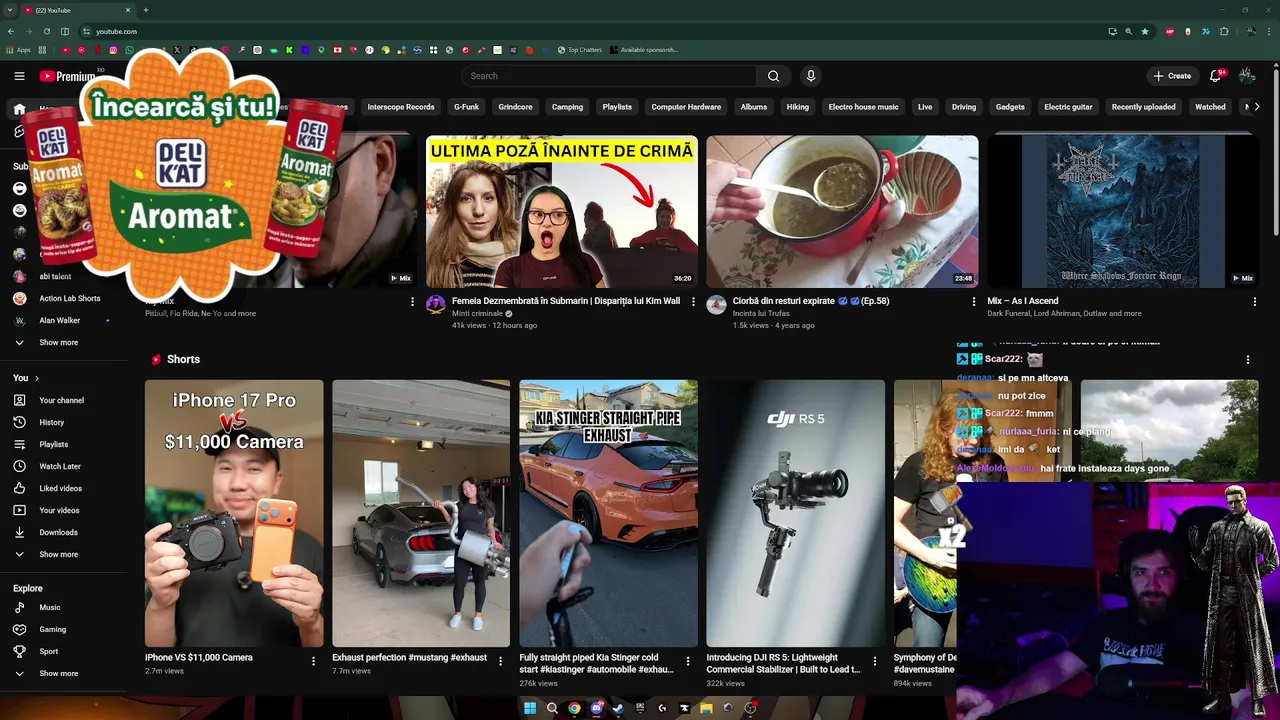Click the YouTube search input field
The width and height of the screenshot is (1280, 720).
click(610, 76)
